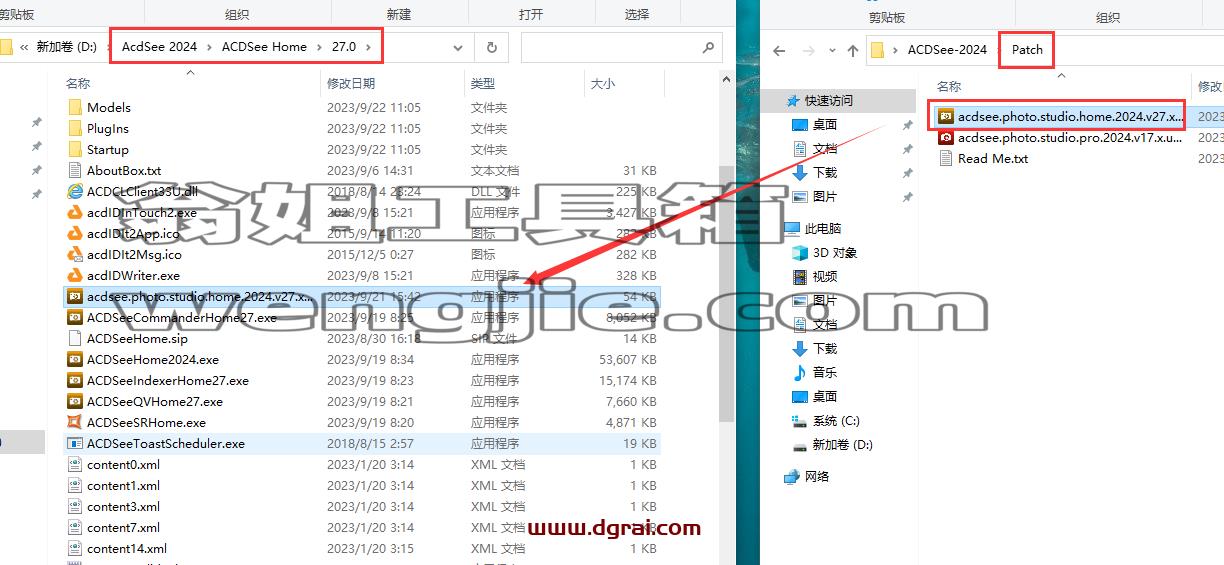Viewport: 1224px width, 565px height.
Task: Select the ACDSeeSRHome.exe orange icon
Action: [x=74, y=422]
